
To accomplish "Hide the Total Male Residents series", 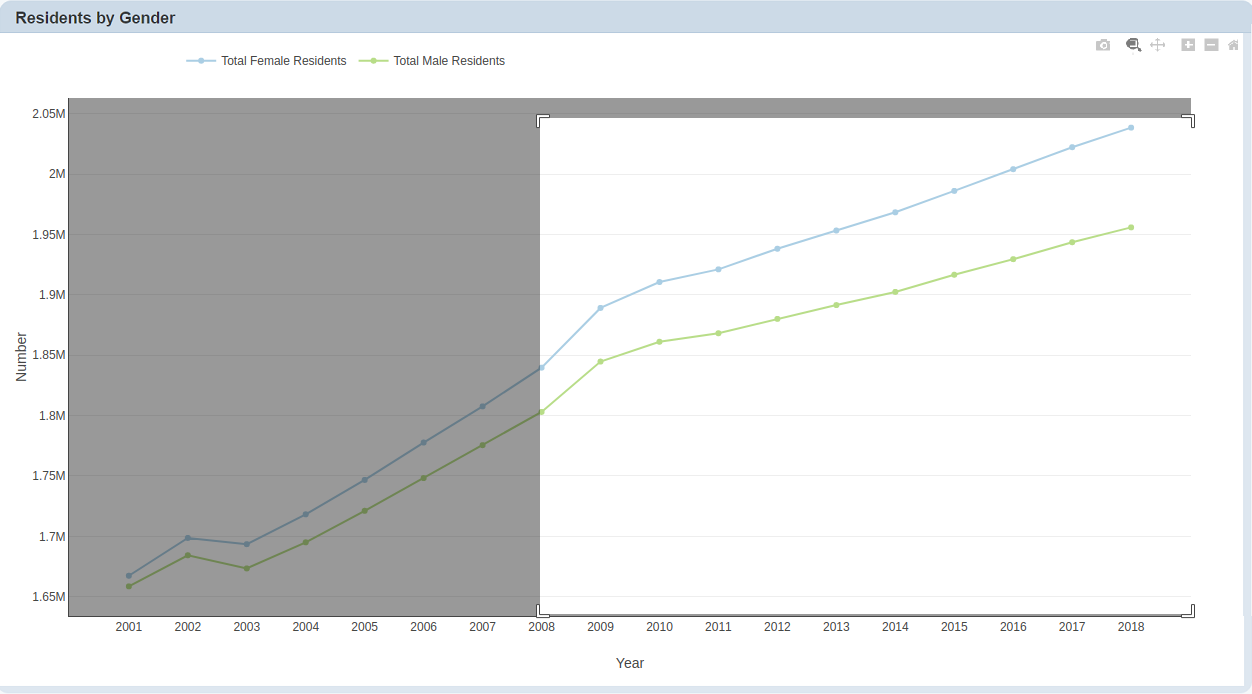I will pos(432,61).
